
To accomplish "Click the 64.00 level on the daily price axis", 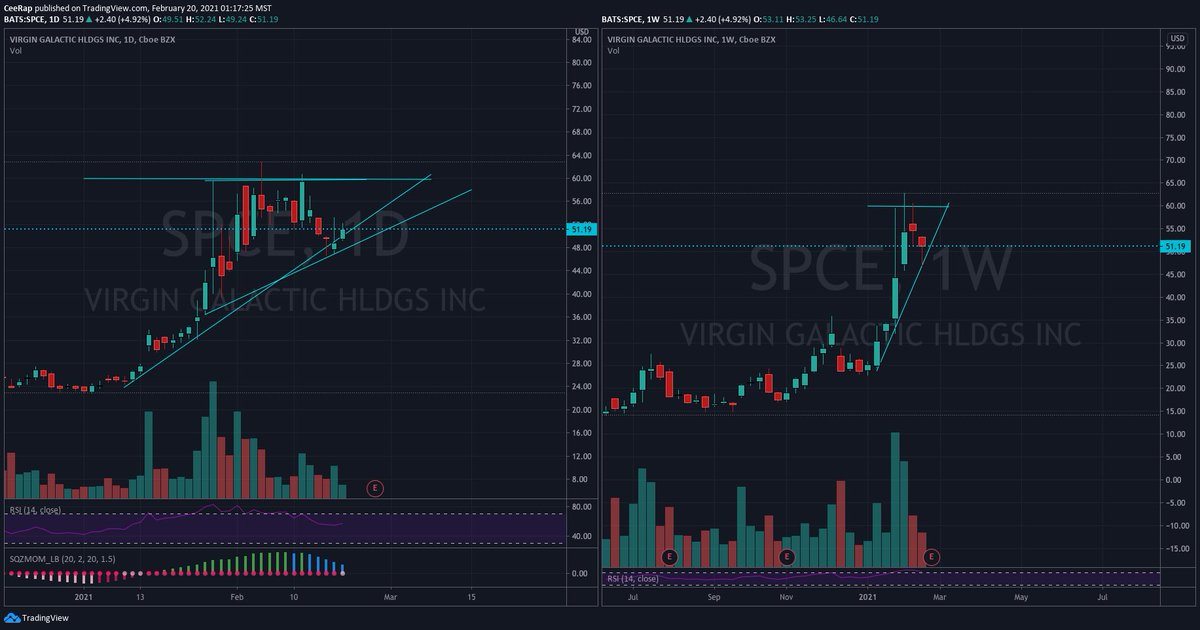I will click(x=582, y=155).
